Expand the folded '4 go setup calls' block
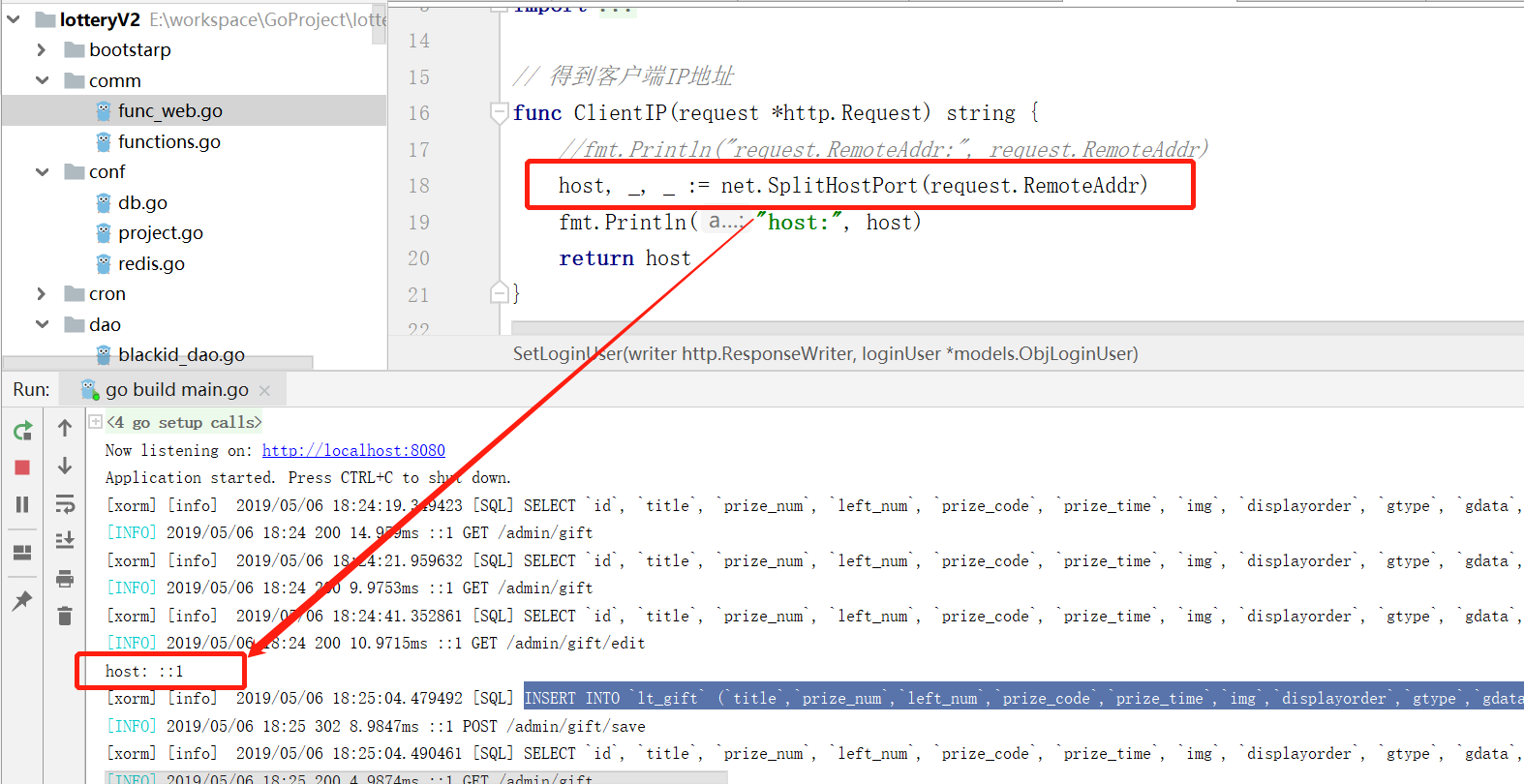The width and height of the screenshot is (1524, 784). click(x=95, y=421)
